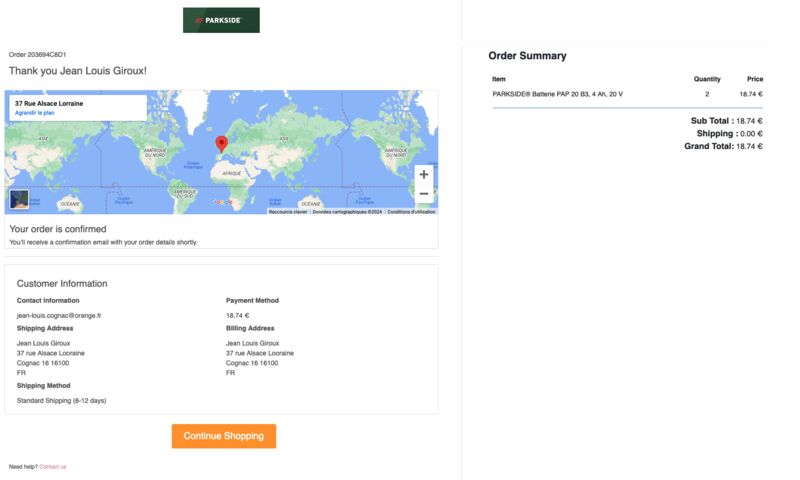
Task: Click billing 'Cognac 16 16100' line
Action: 252,363
